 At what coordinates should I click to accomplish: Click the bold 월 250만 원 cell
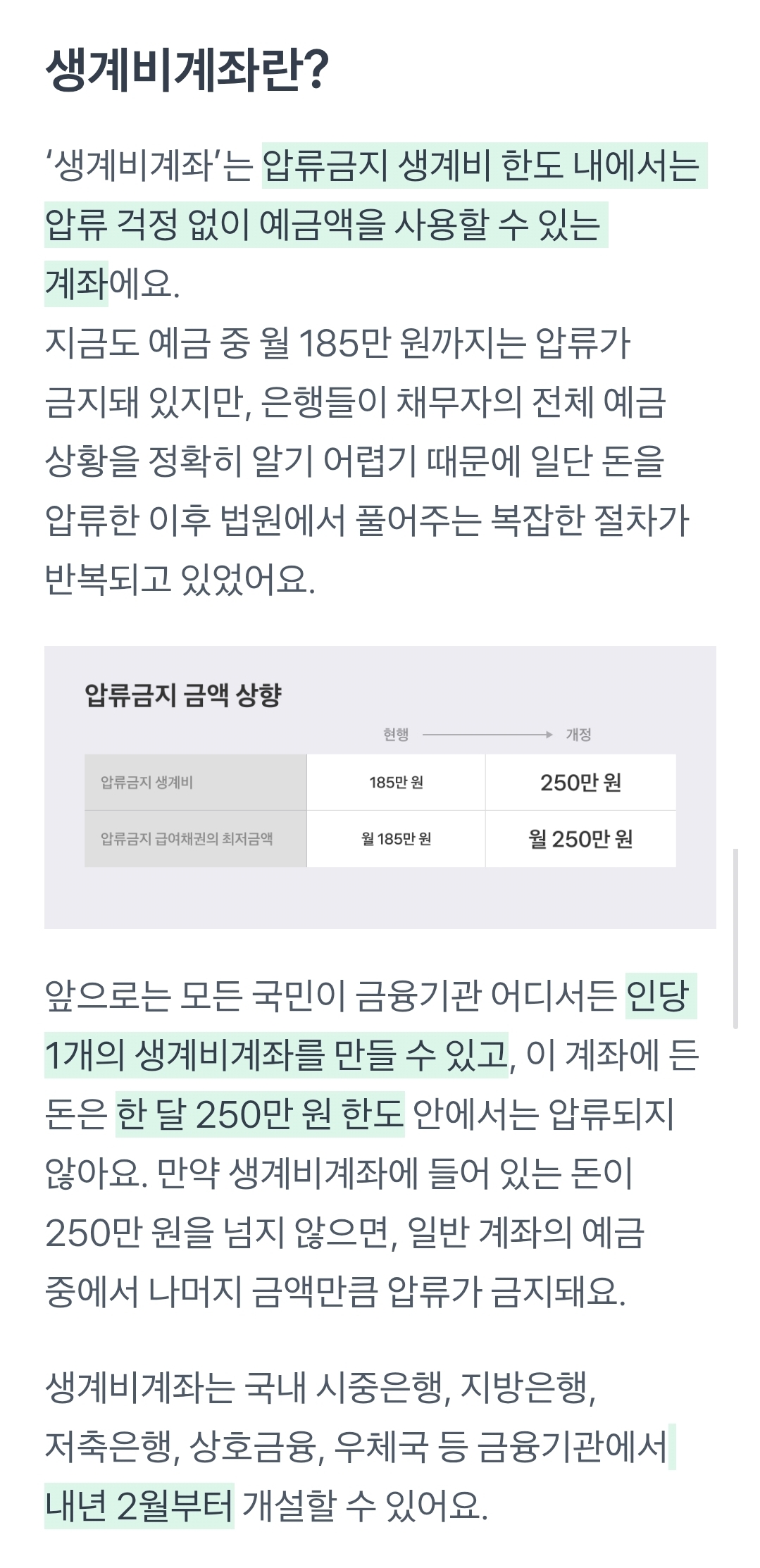pyautogui.click(x=580, y=839)
